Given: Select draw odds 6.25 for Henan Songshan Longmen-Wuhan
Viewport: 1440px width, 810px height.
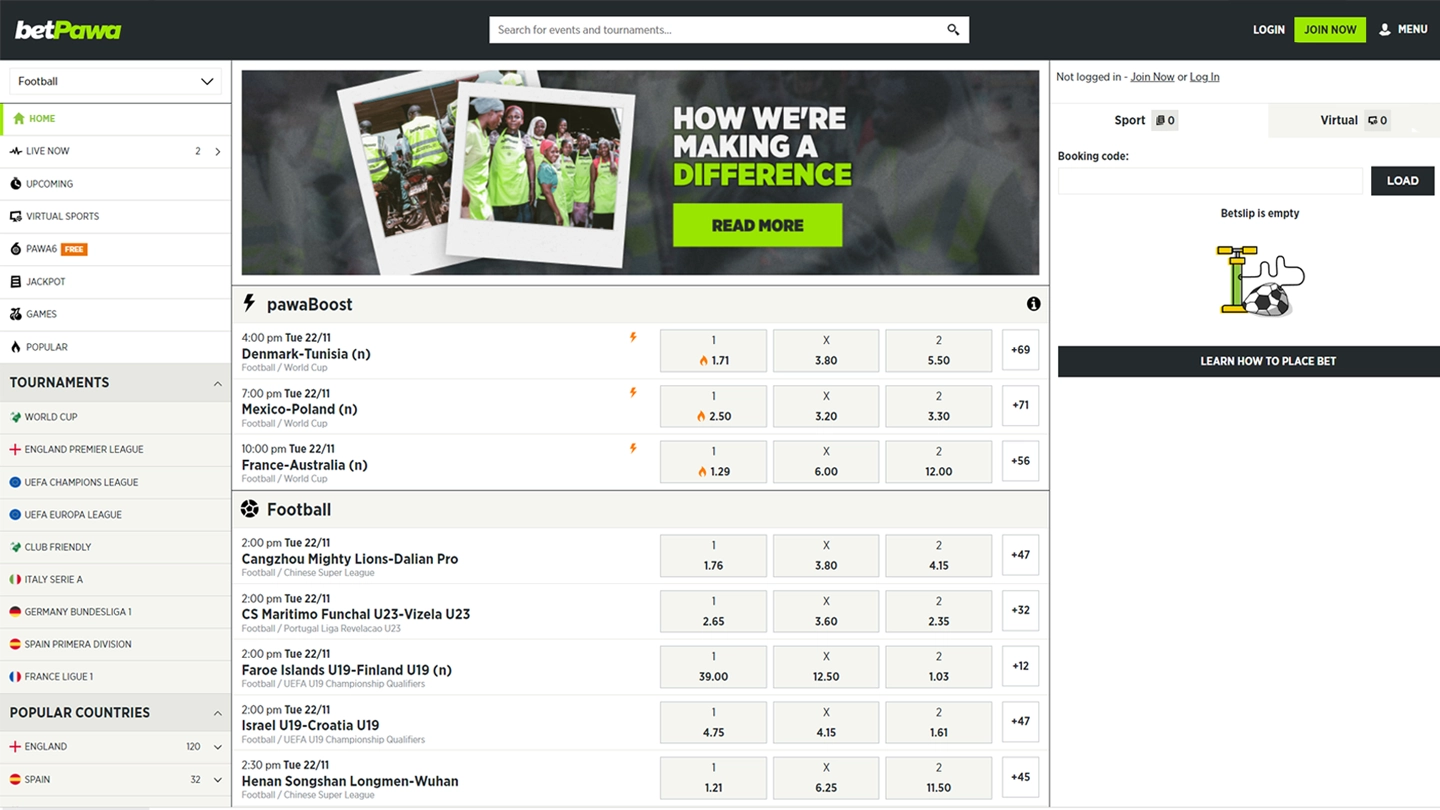Looking at the screenshot, I should [826, 778].
